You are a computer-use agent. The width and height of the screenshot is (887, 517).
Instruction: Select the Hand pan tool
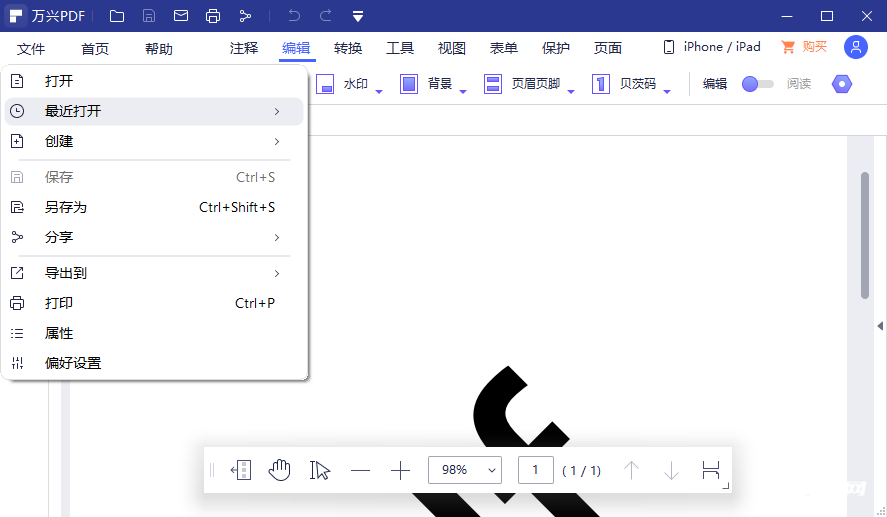click(279, 470)
